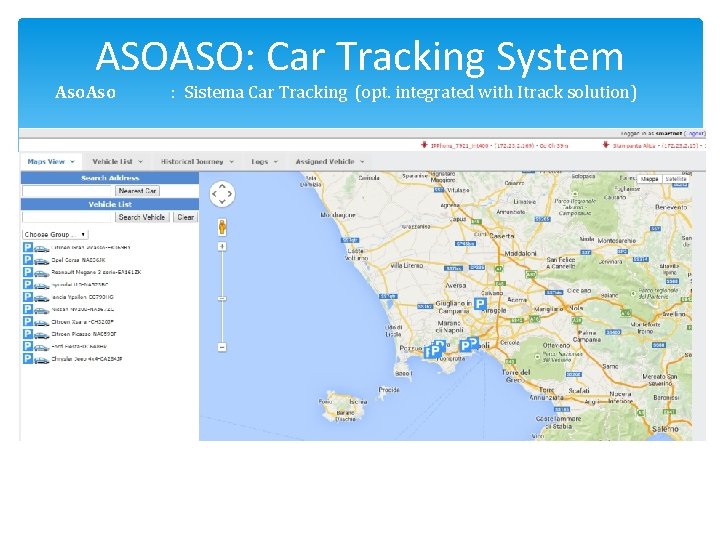
Task: Click the car icon beside Chrysler Jeep
Action: pyautogui.click(x=41, y=360)
